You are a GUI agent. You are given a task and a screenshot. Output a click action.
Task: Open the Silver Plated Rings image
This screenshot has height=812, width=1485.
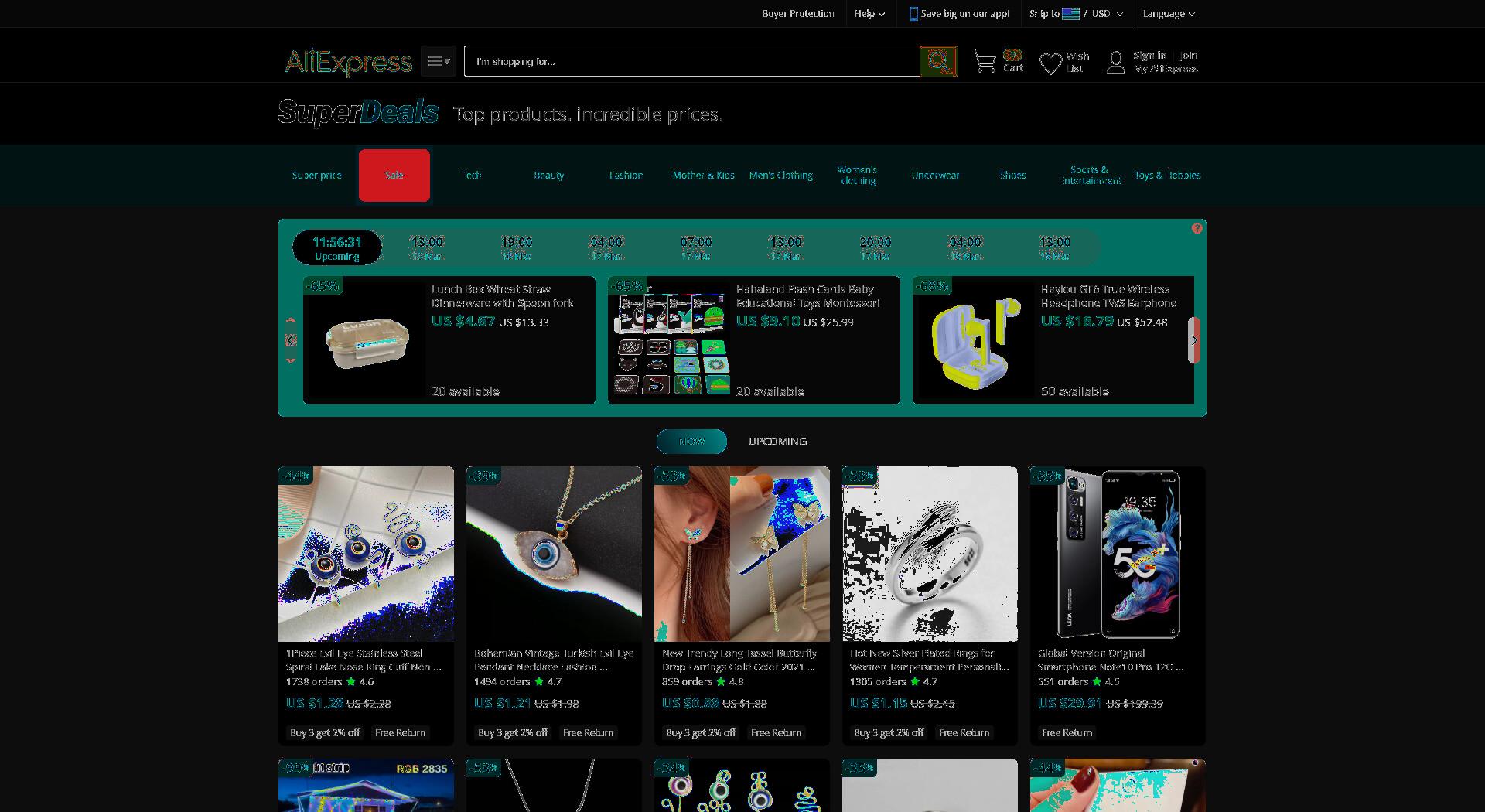pyautogui.click(x=930, y=554)
